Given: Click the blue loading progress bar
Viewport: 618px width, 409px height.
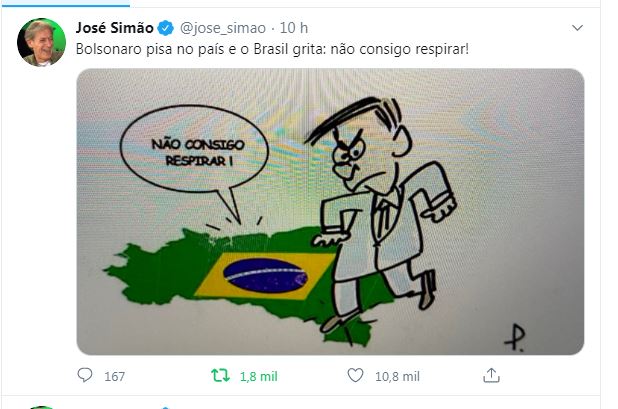Looking at the screenshot, I should 65,5.
